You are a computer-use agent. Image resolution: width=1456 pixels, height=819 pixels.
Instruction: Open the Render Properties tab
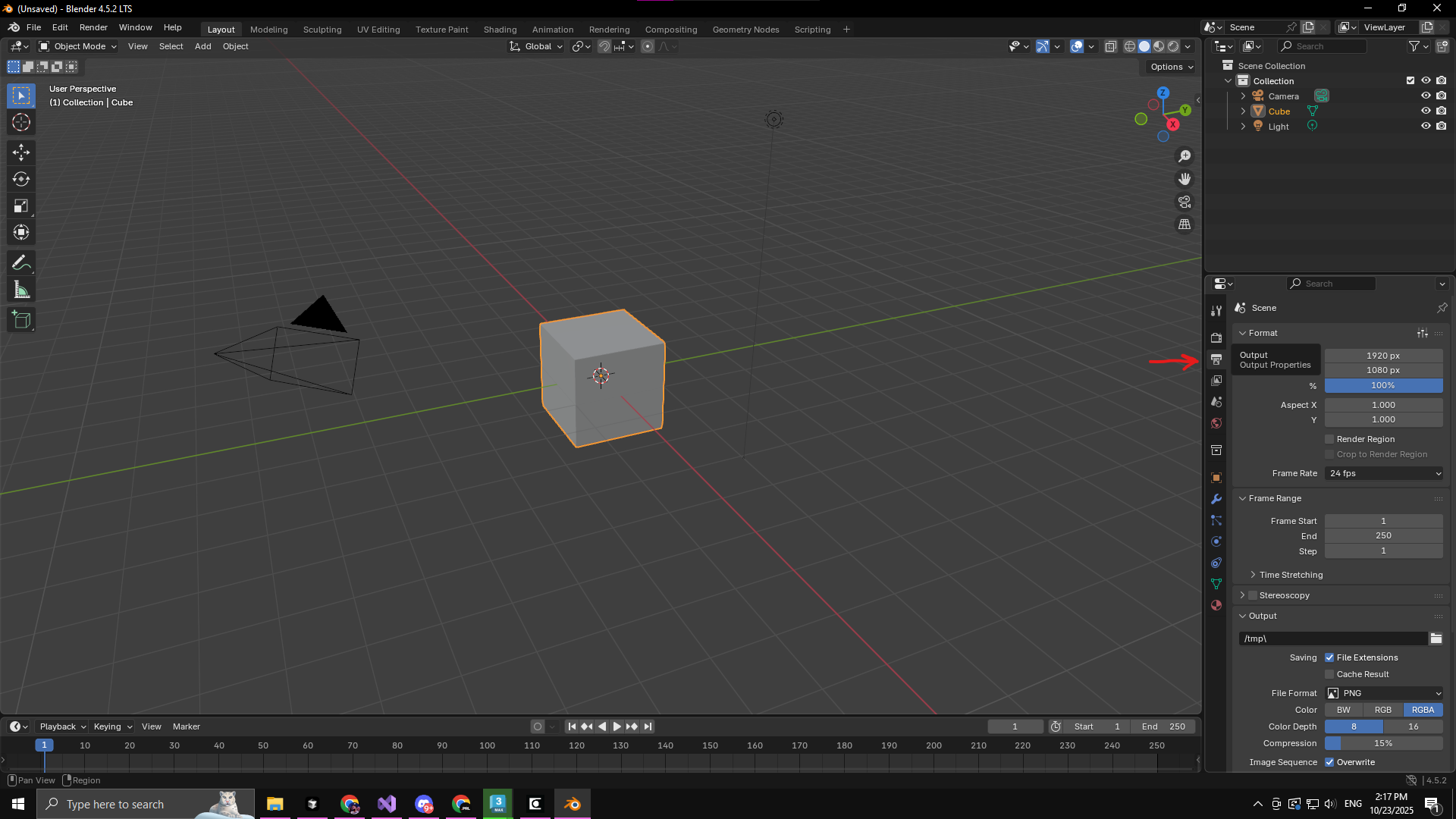(x=1216, y=337)
